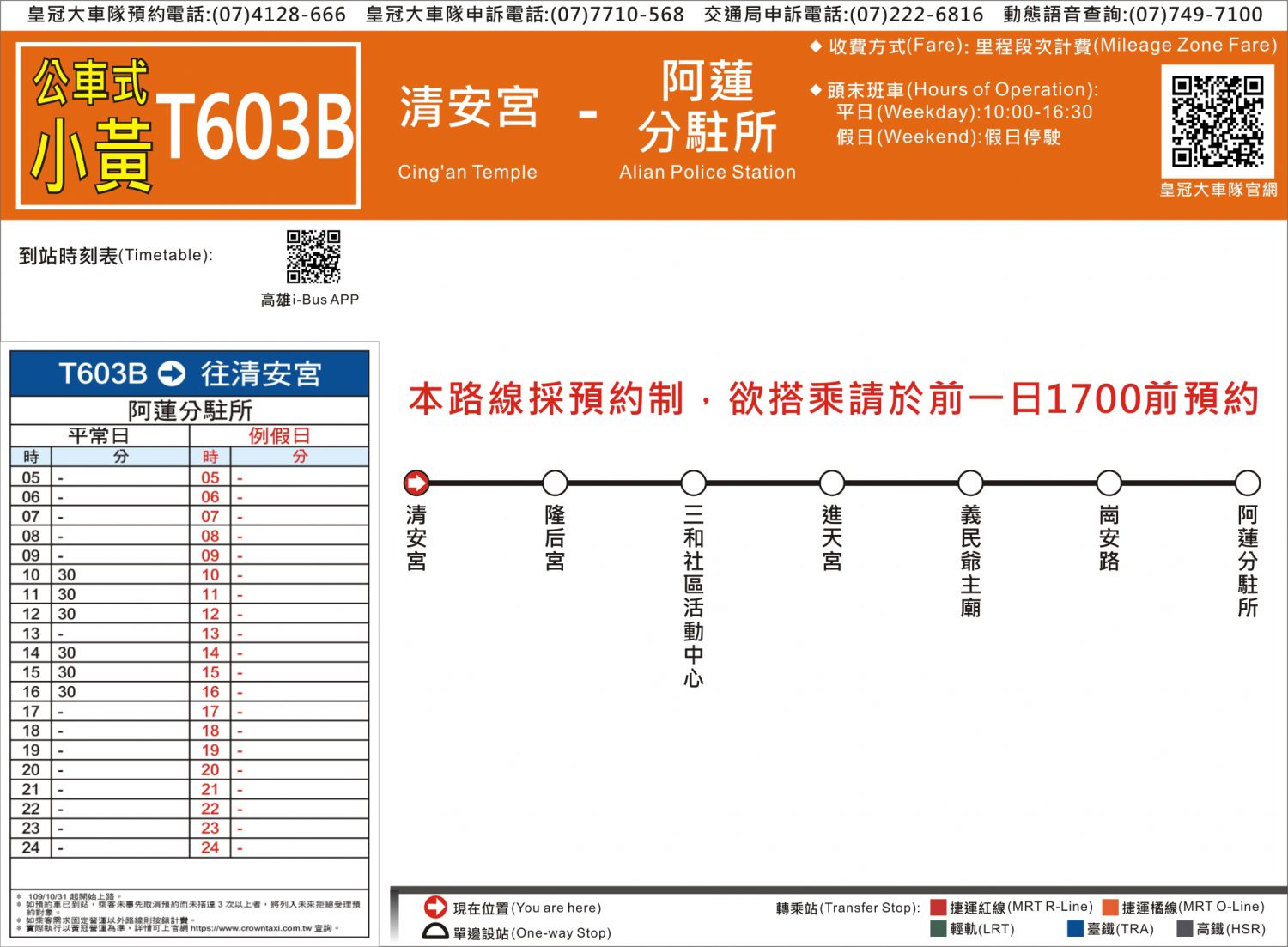
Task: Click the 義民爺主廟 stop marker
Action: (970, 483)
